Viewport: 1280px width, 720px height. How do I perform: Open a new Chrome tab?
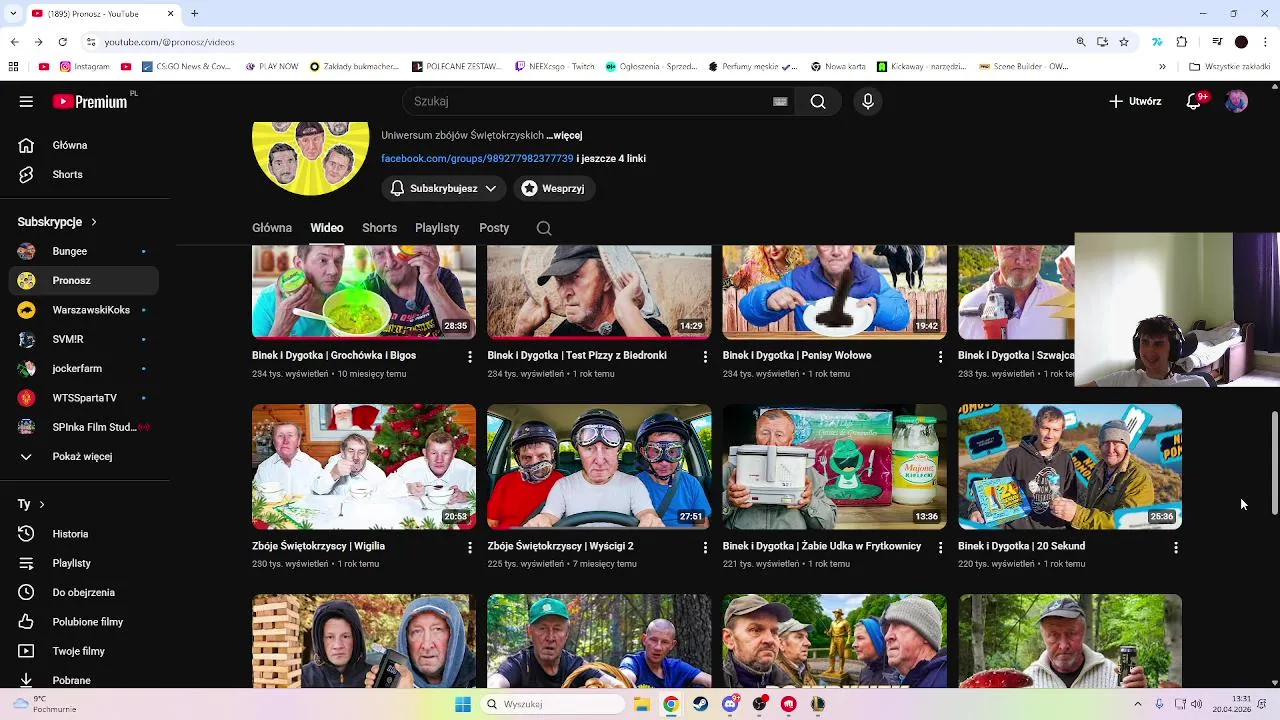[x=194, y=14]
